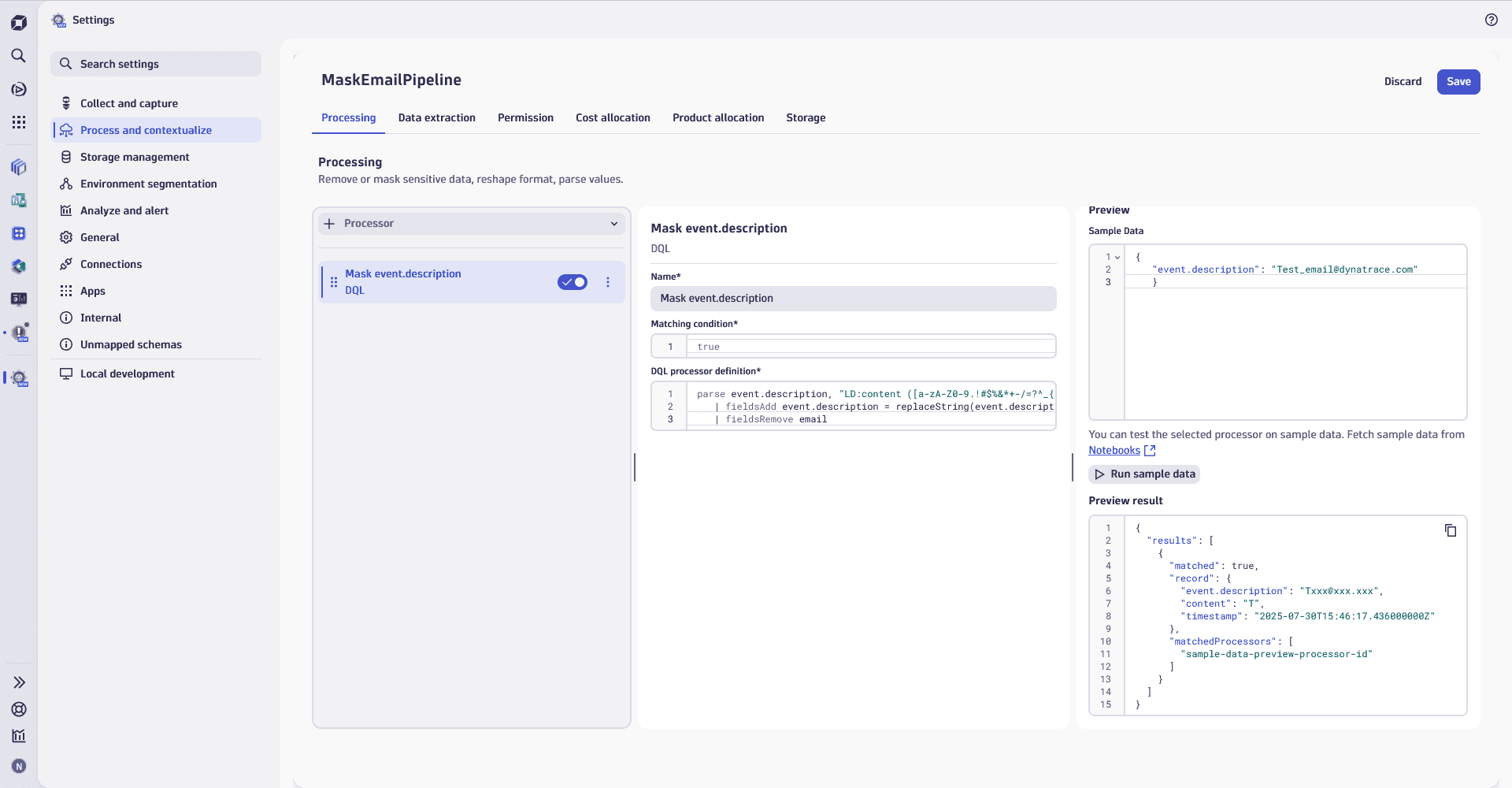Screen dimensions: 1512x788
Task: Click the splitter handle between processor list and editor
Action: [635, 467]
